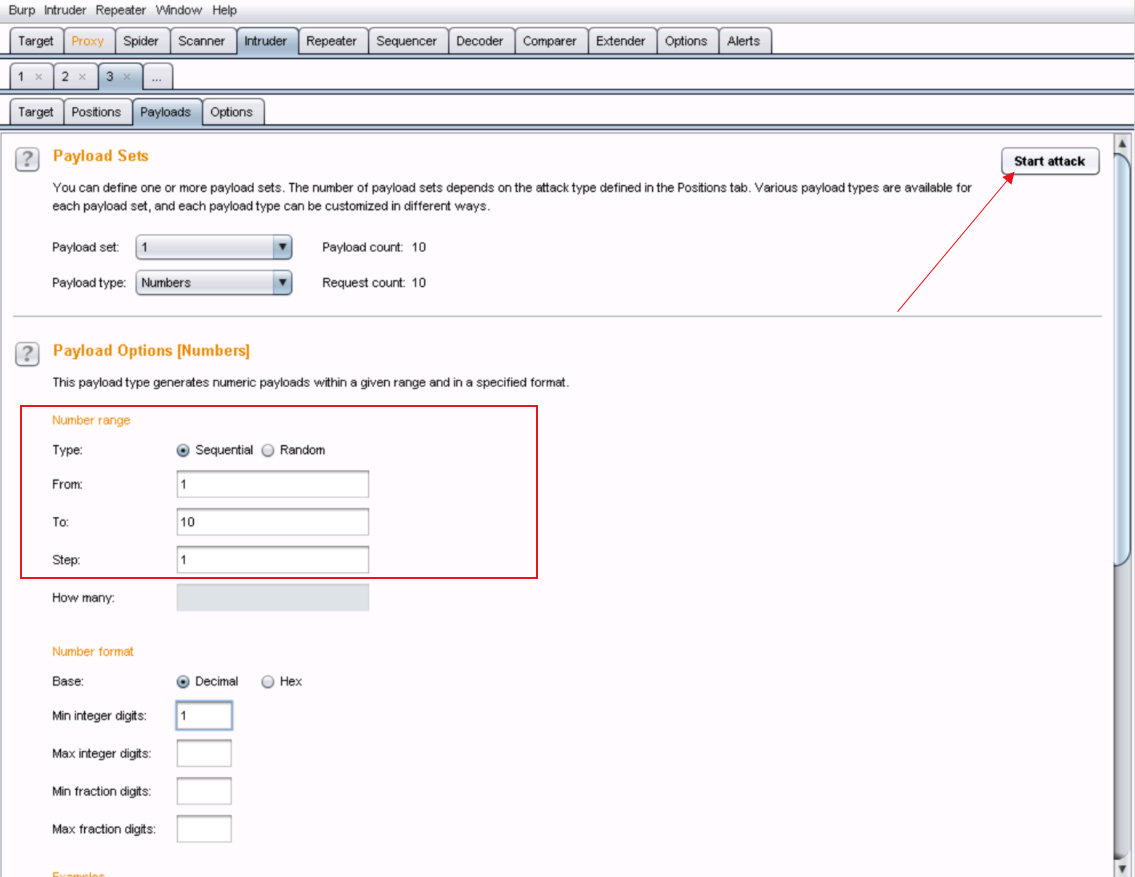Open the Payload set dropdown

tap(214, 247)
